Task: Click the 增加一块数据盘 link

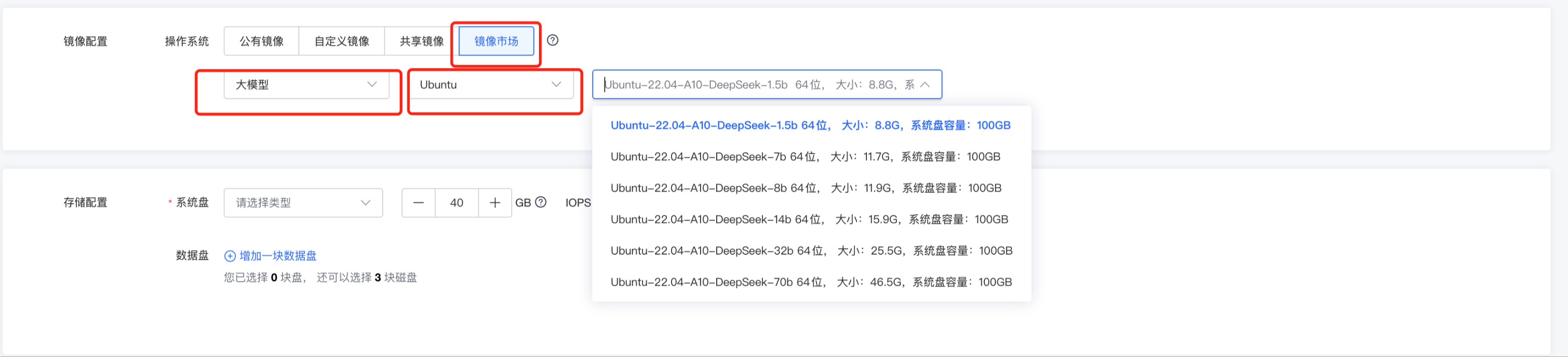Action: click(278, 256)
